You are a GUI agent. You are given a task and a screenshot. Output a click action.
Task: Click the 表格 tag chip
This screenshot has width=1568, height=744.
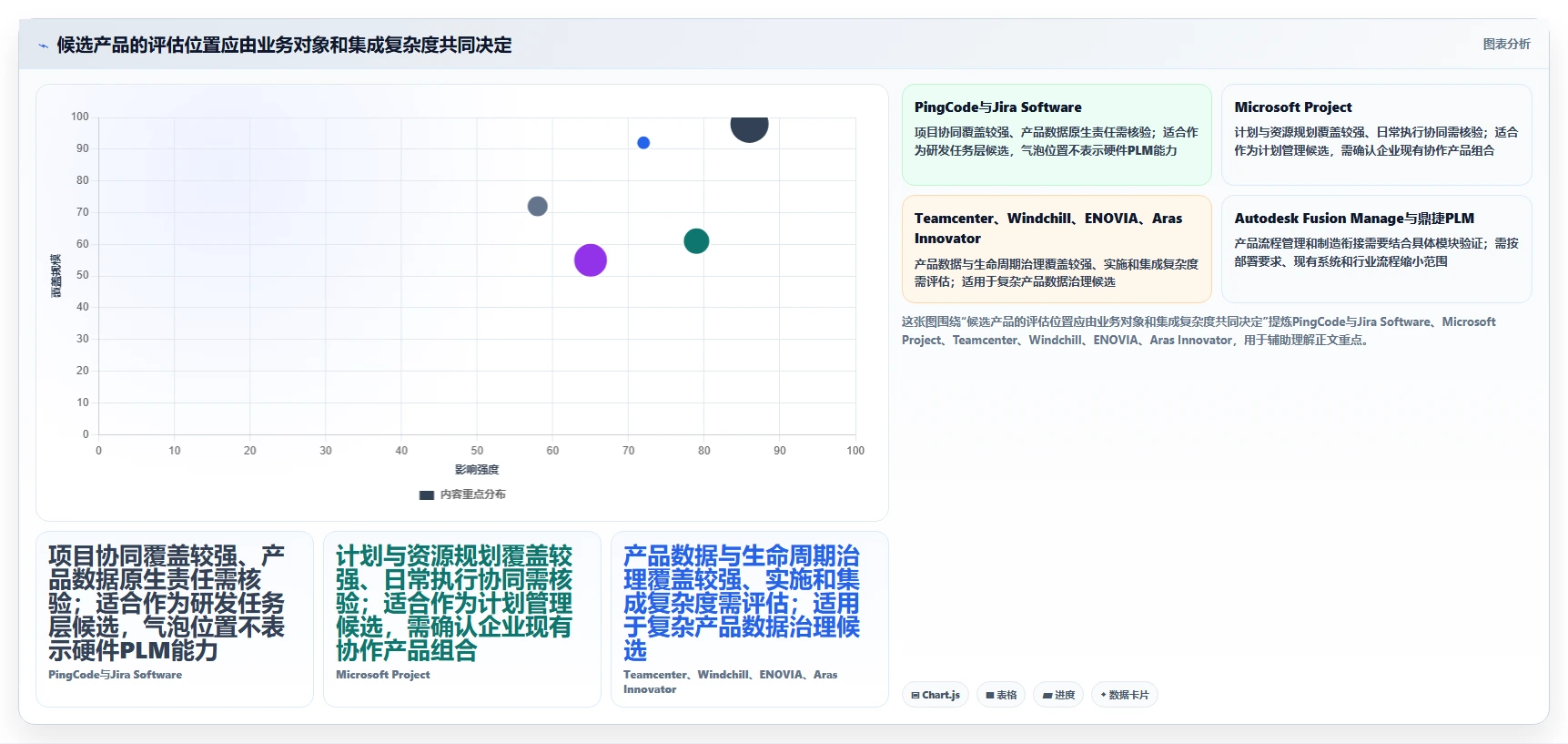[x=1001, y=695]
